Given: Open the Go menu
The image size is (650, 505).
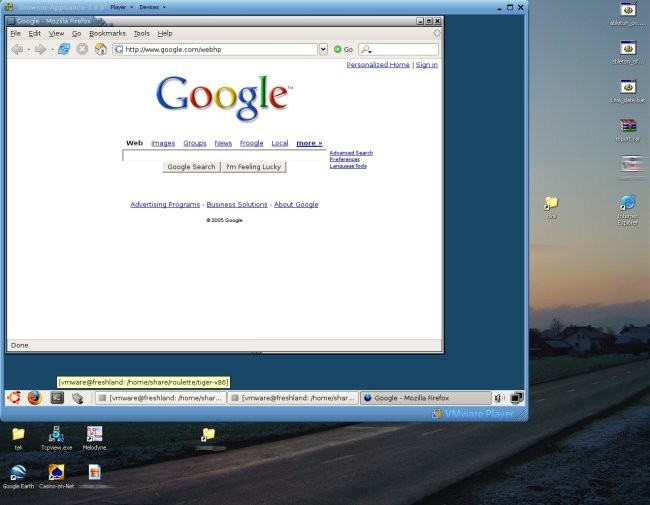Looking at the screenshot, I should tap(76, 33).
